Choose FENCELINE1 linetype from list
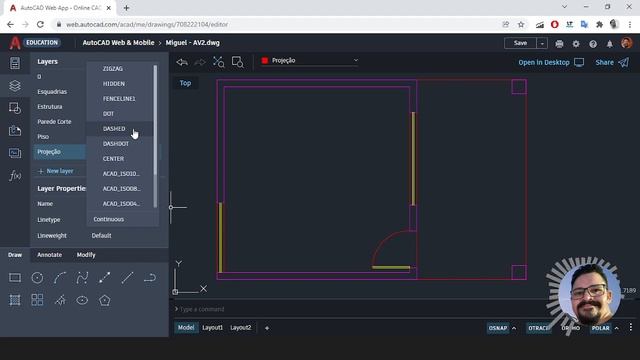This screenshot has height=360, width=640. tap(120, 99)
